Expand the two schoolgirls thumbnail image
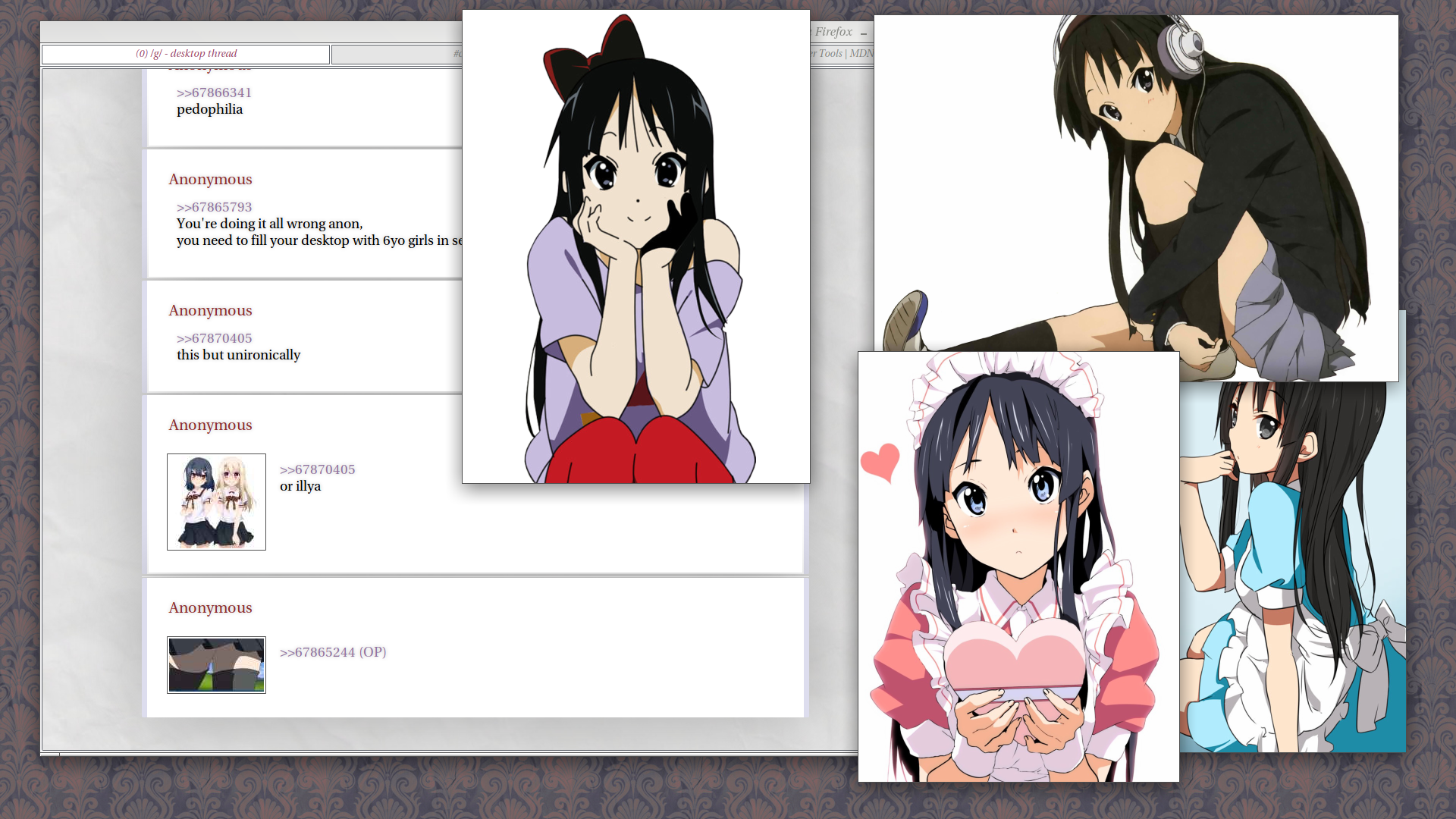Image resolution: width=1456 pixels, height=819 pixels. (x=216, y=502)
